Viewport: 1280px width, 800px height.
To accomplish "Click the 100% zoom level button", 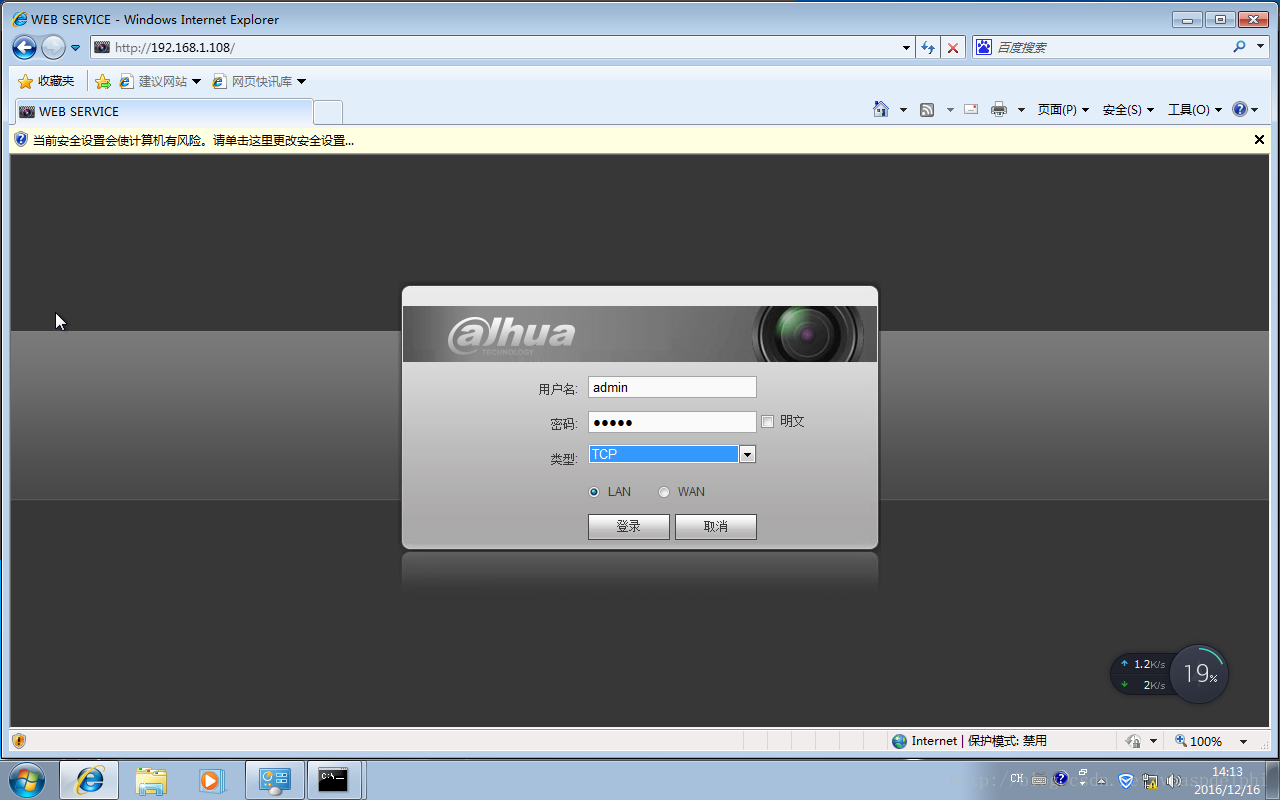I will tap(1198, 741).
